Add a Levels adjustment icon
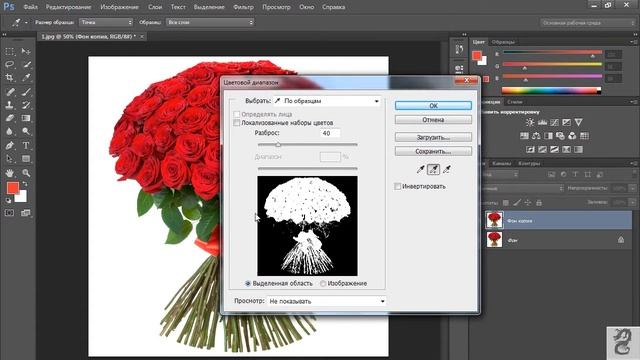 [x=542, y=122]
